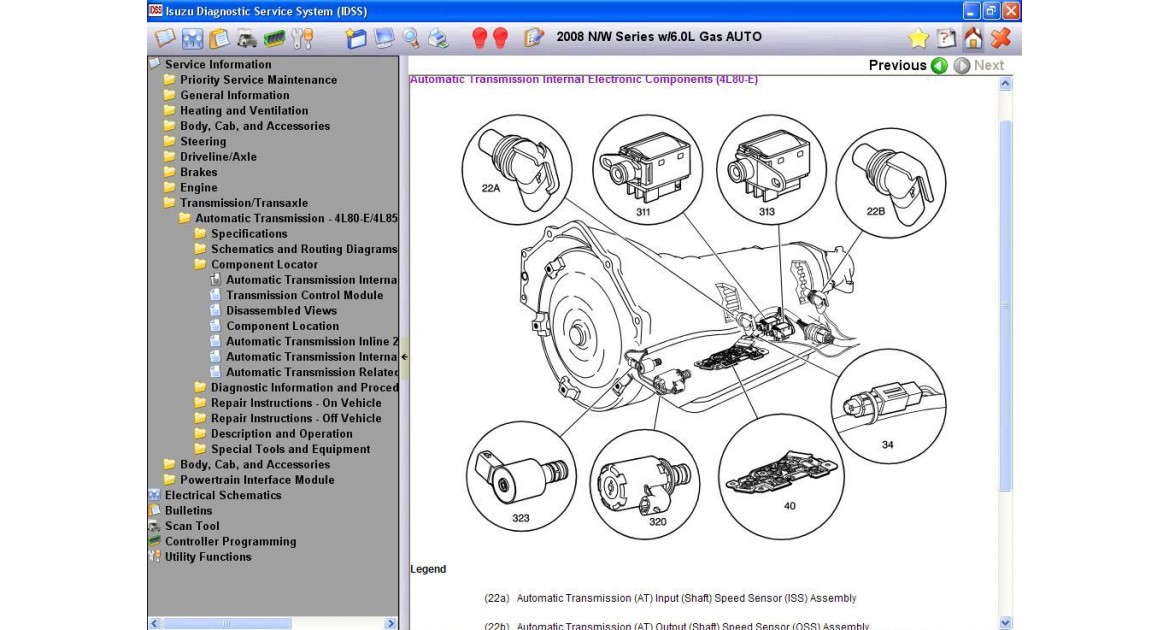Click the gray Next arrow icon
1170x630 pixels.
coord(962,66)
